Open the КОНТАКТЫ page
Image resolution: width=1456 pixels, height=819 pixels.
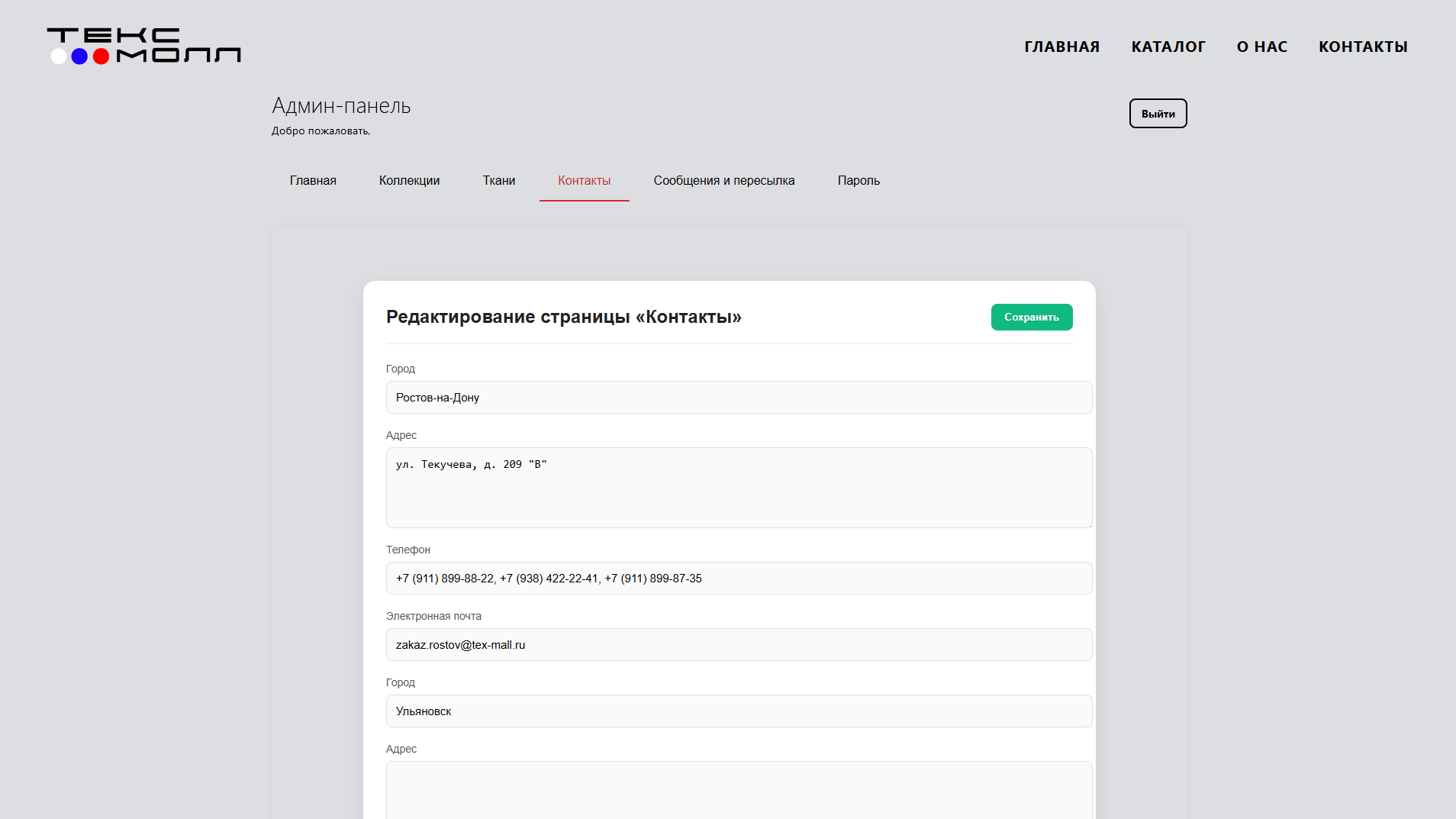click(x=1362, y=47)
